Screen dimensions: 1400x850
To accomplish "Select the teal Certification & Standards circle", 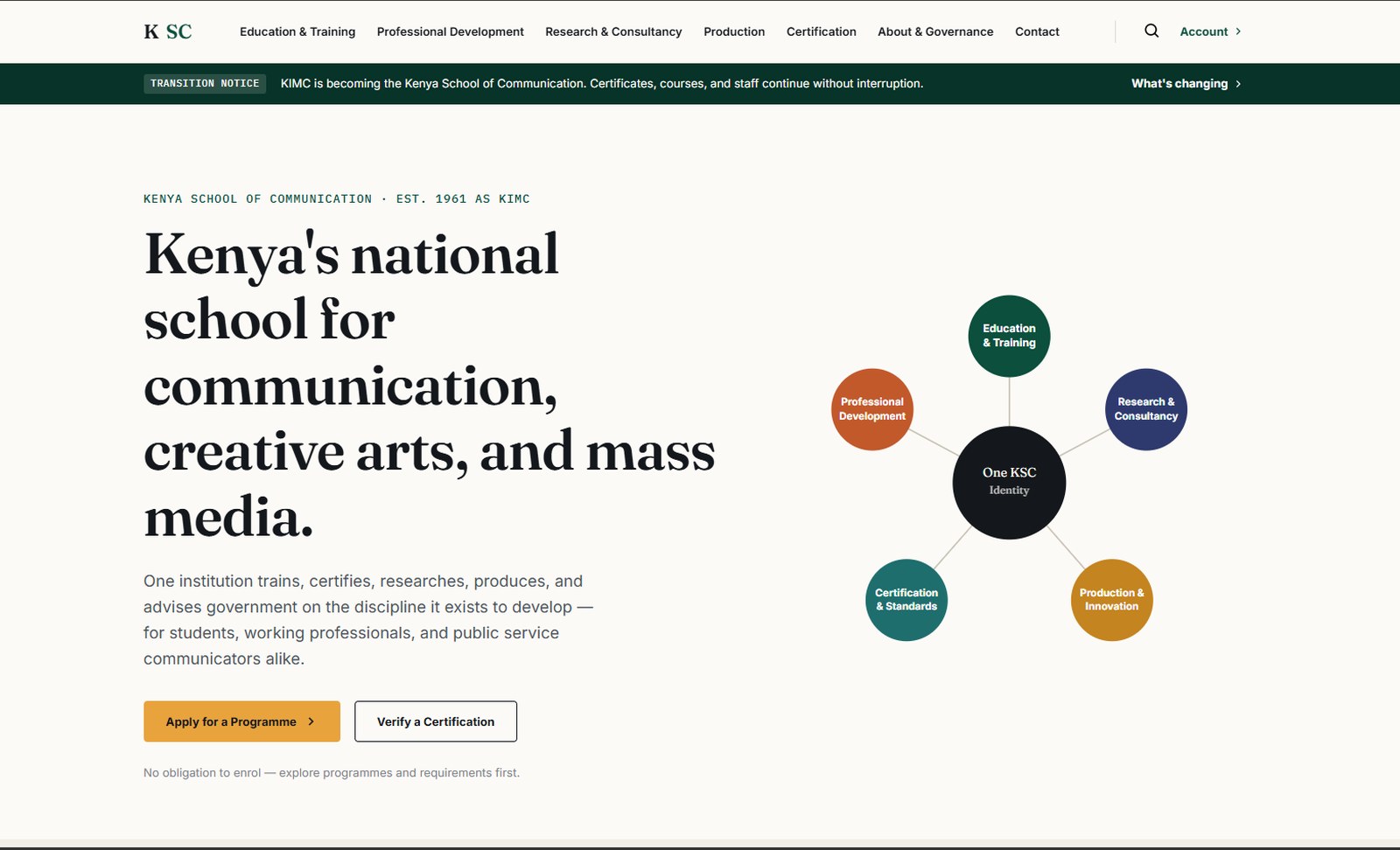I will click(x=906, y=600).
